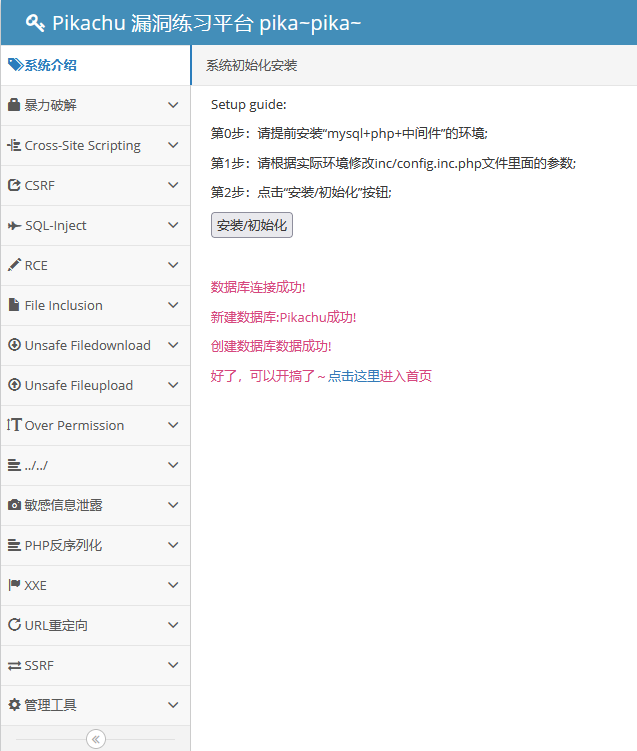Image resolution: width=637 pixels, height=751 pixels.
Task: Open the Over Permission menu item
Action: (75, 425)
